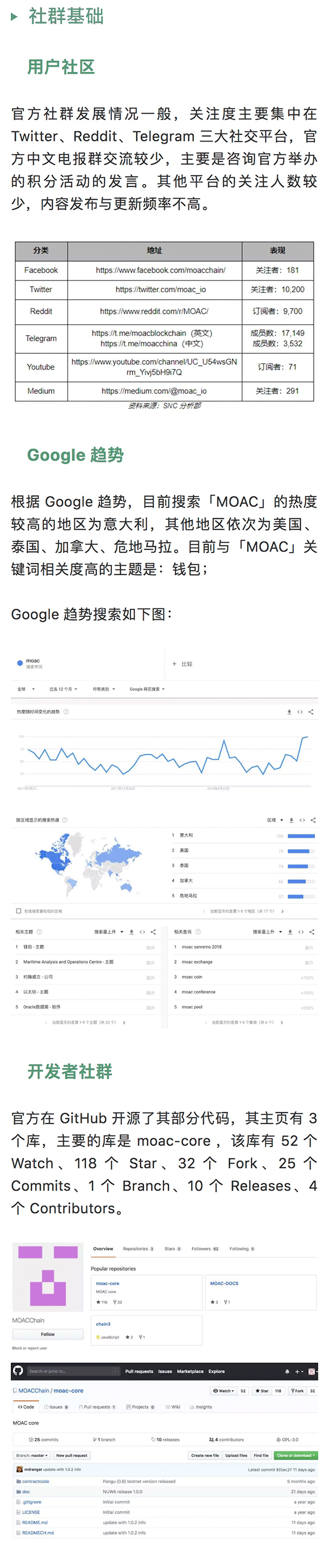The height and width of the screenshot is (1568, 329).
Task: Click the Create new file button
Action: pyautogui.click(x=205, y=1455)
